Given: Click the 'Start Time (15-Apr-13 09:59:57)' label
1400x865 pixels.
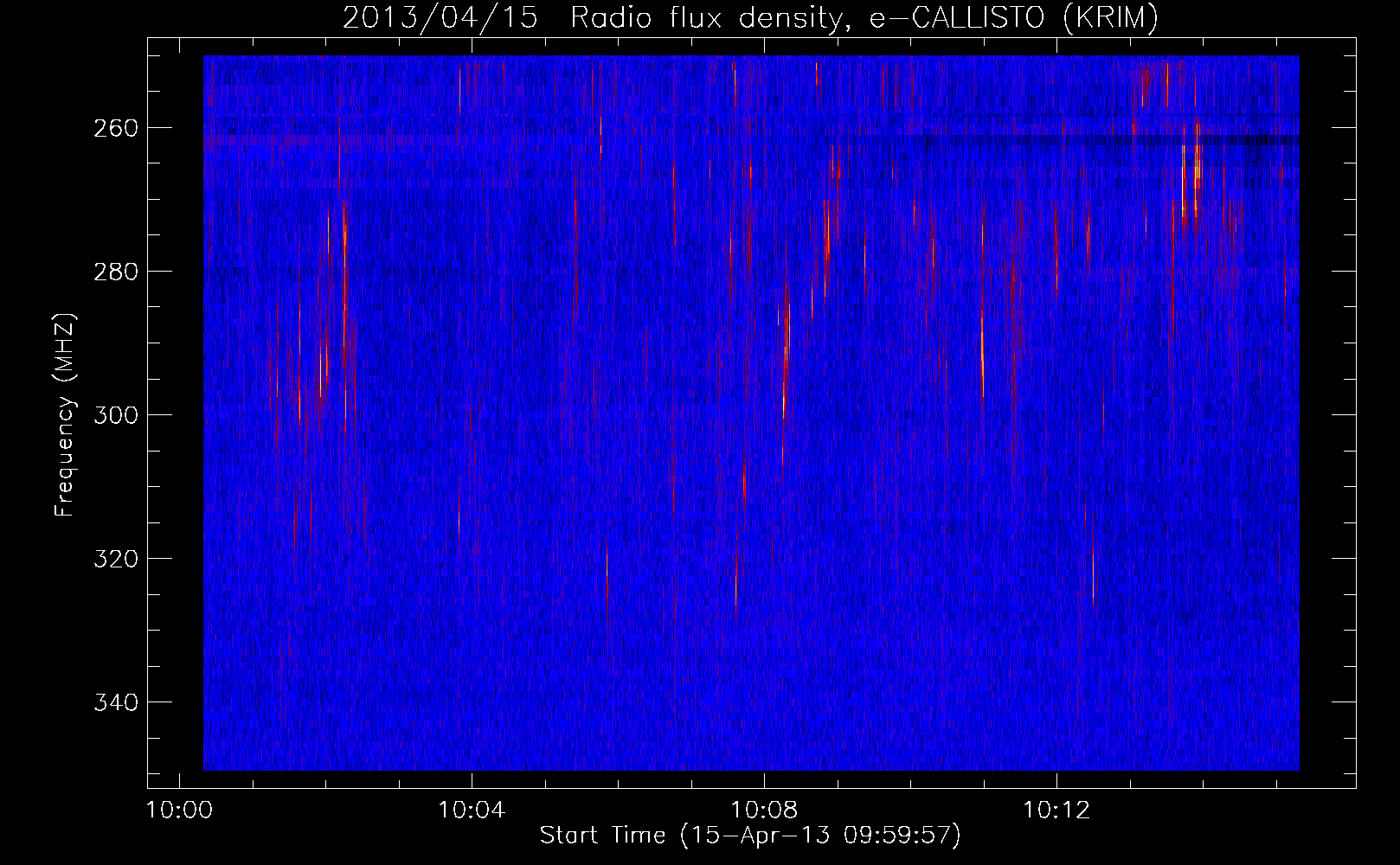Looking at the screenshot, I should click(x=750, y=836).
